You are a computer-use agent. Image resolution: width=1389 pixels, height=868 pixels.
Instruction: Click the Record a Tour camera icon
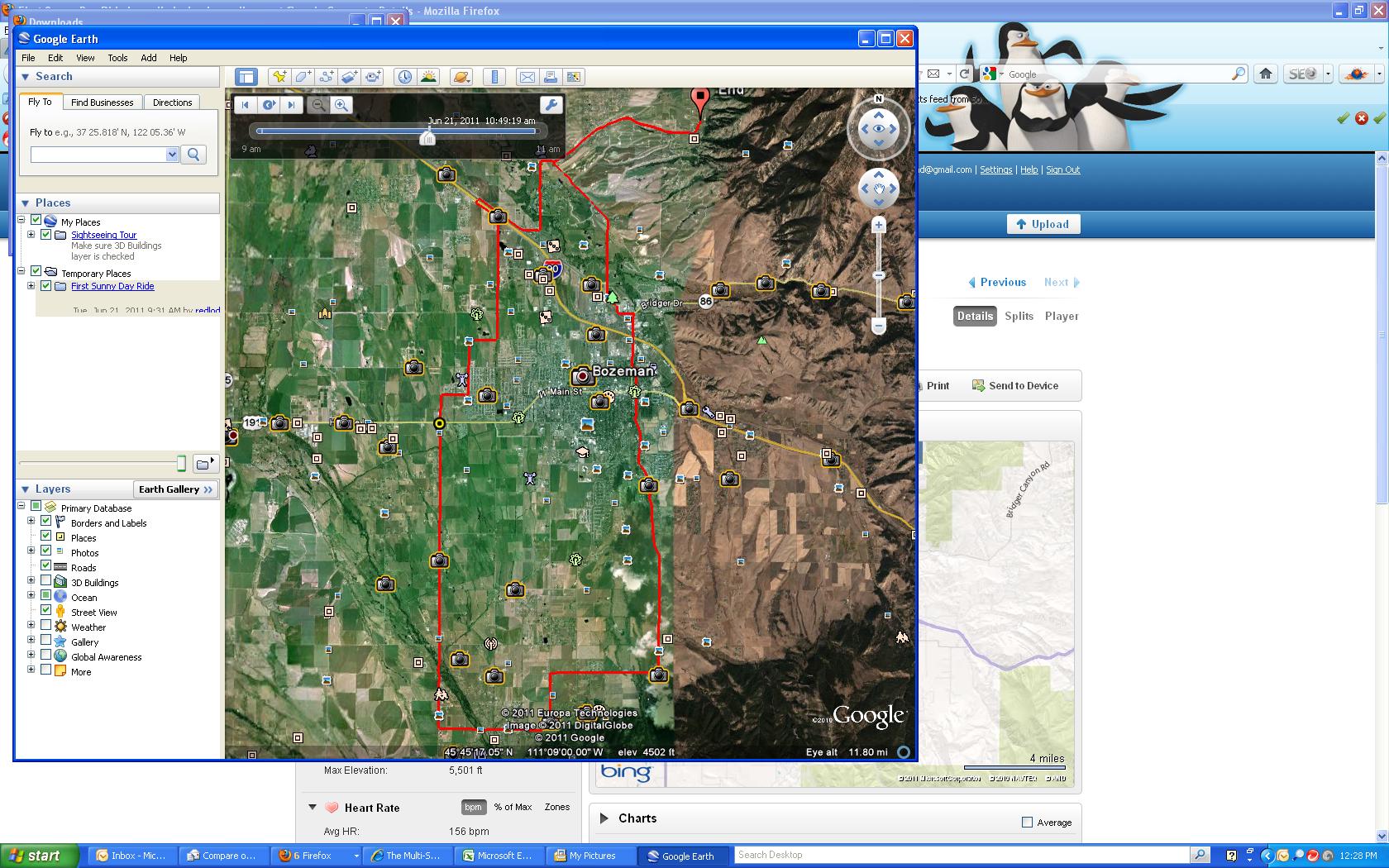[374, 77]
